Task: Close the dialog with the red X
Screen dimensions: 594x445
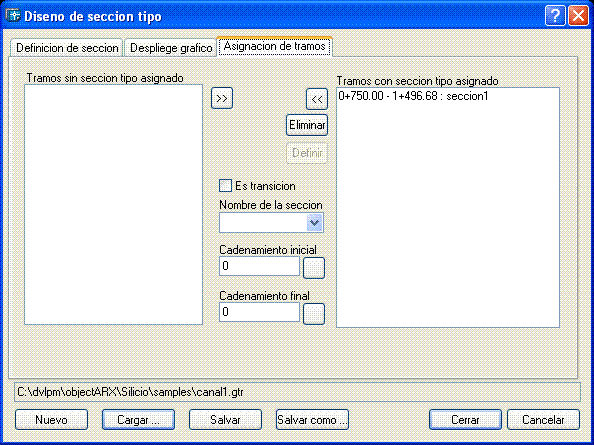Action: pyautogui.click(x=578, y=16)
